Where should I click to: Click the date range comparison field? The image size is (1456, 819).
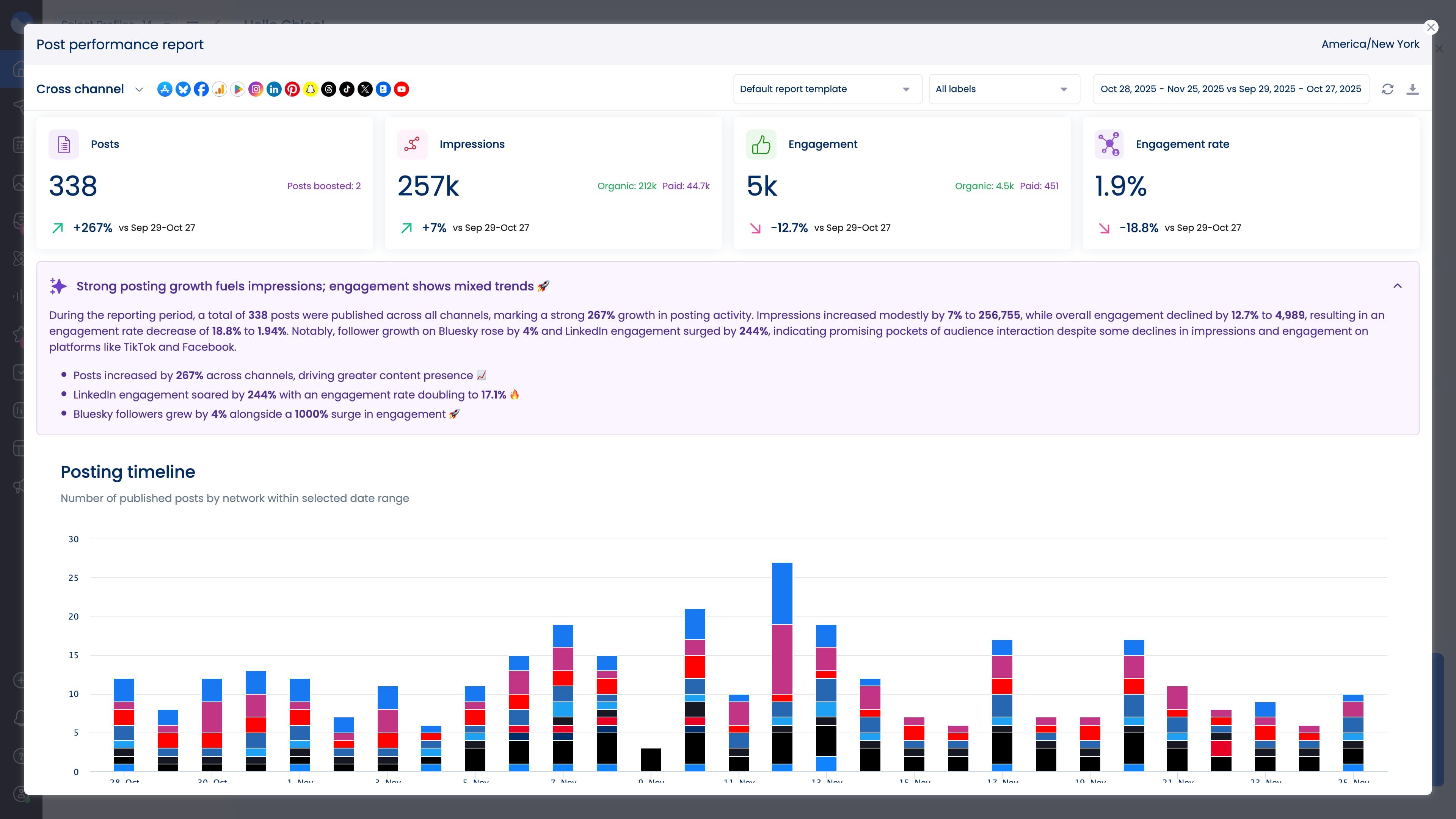(x=1230, y=89)
